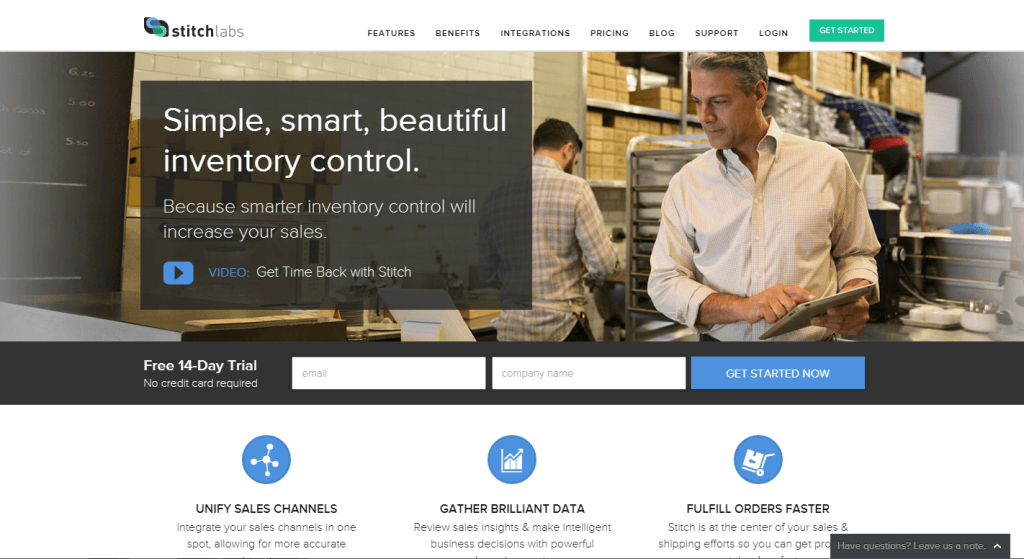1024x559 pixels.
Task: Click the Login link
Action: click(x=773, y=33)
